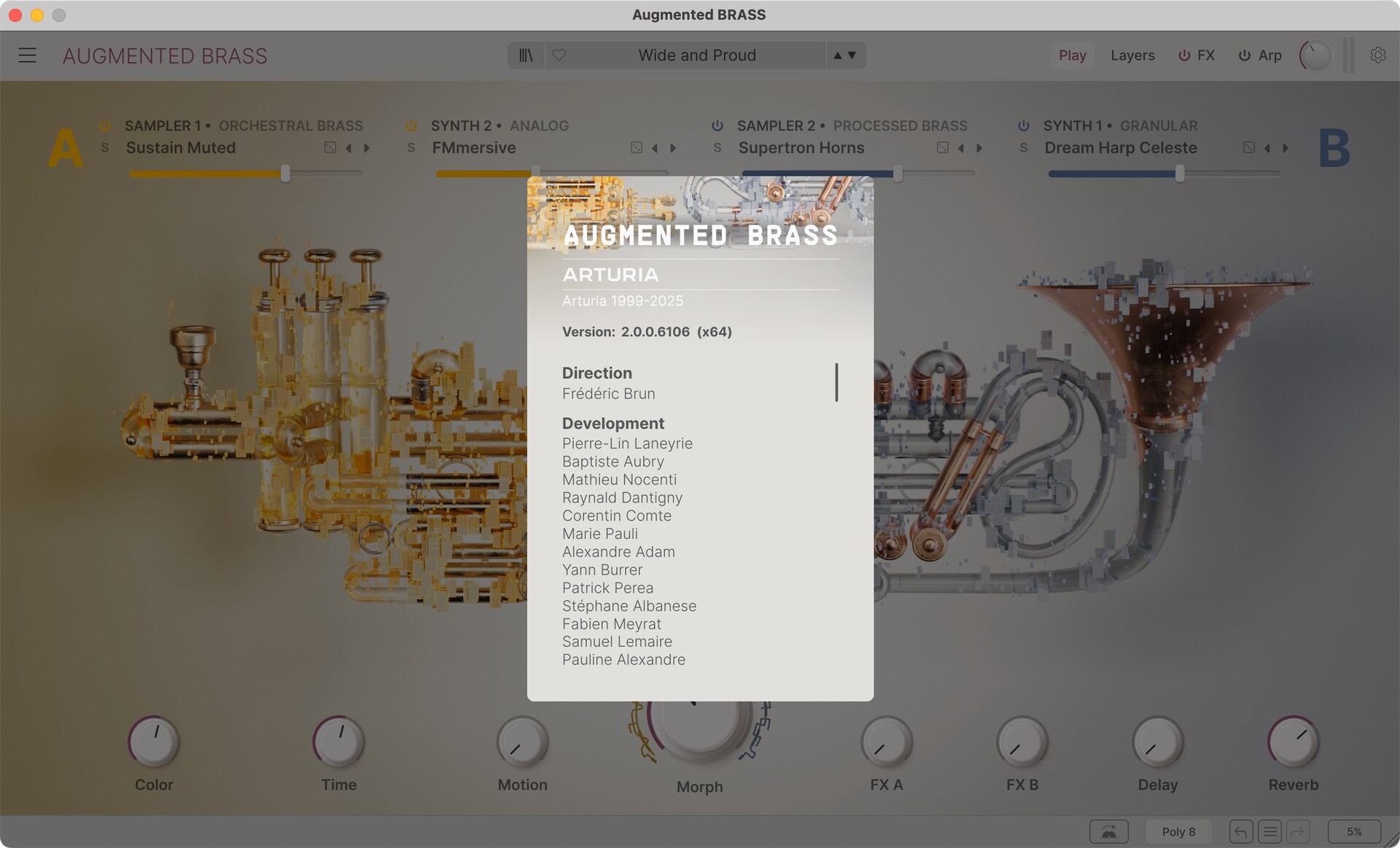Viewport: 1400px width, 848px height.
Task: Next sample arrow for Supertron Horns
Action: point(979,148)
